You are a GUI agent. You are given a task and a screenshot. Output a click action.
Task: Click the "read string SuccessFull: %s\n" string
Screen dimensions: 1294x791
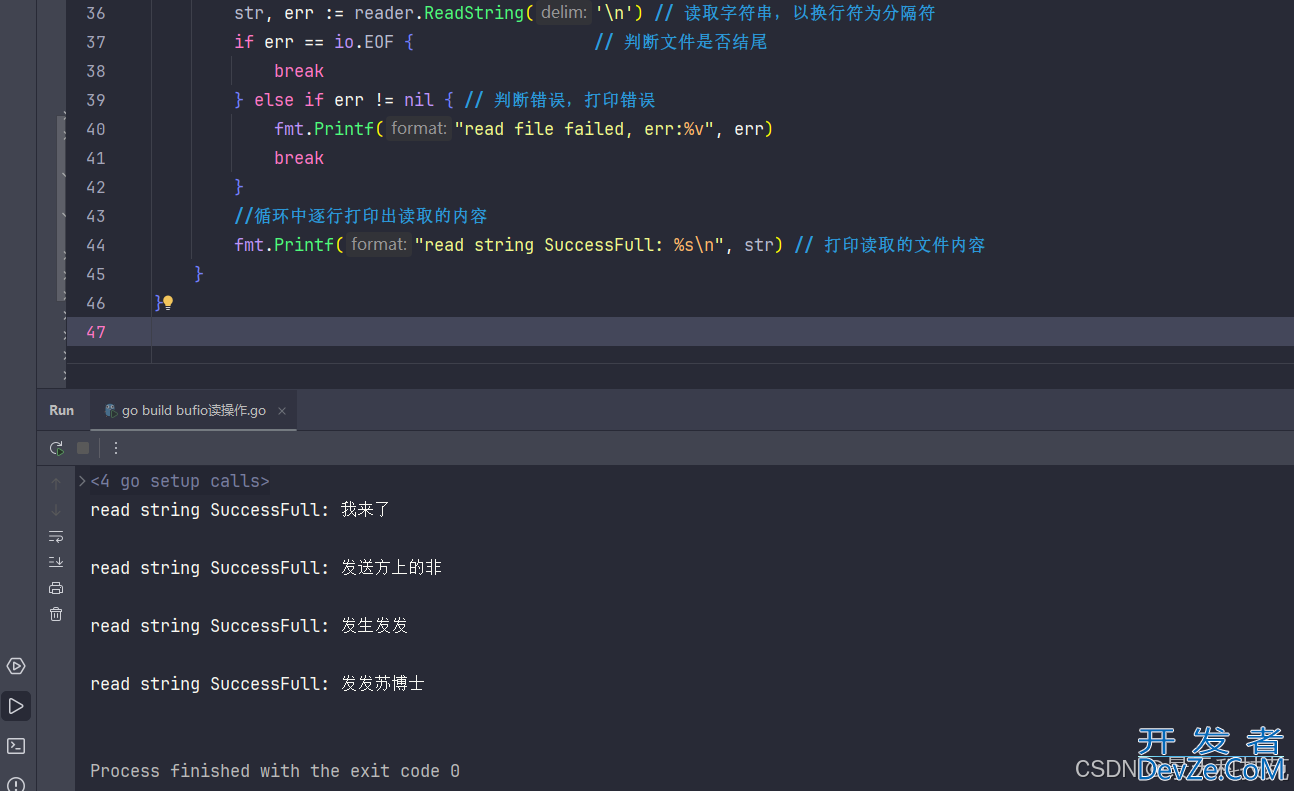coord(569,245)
